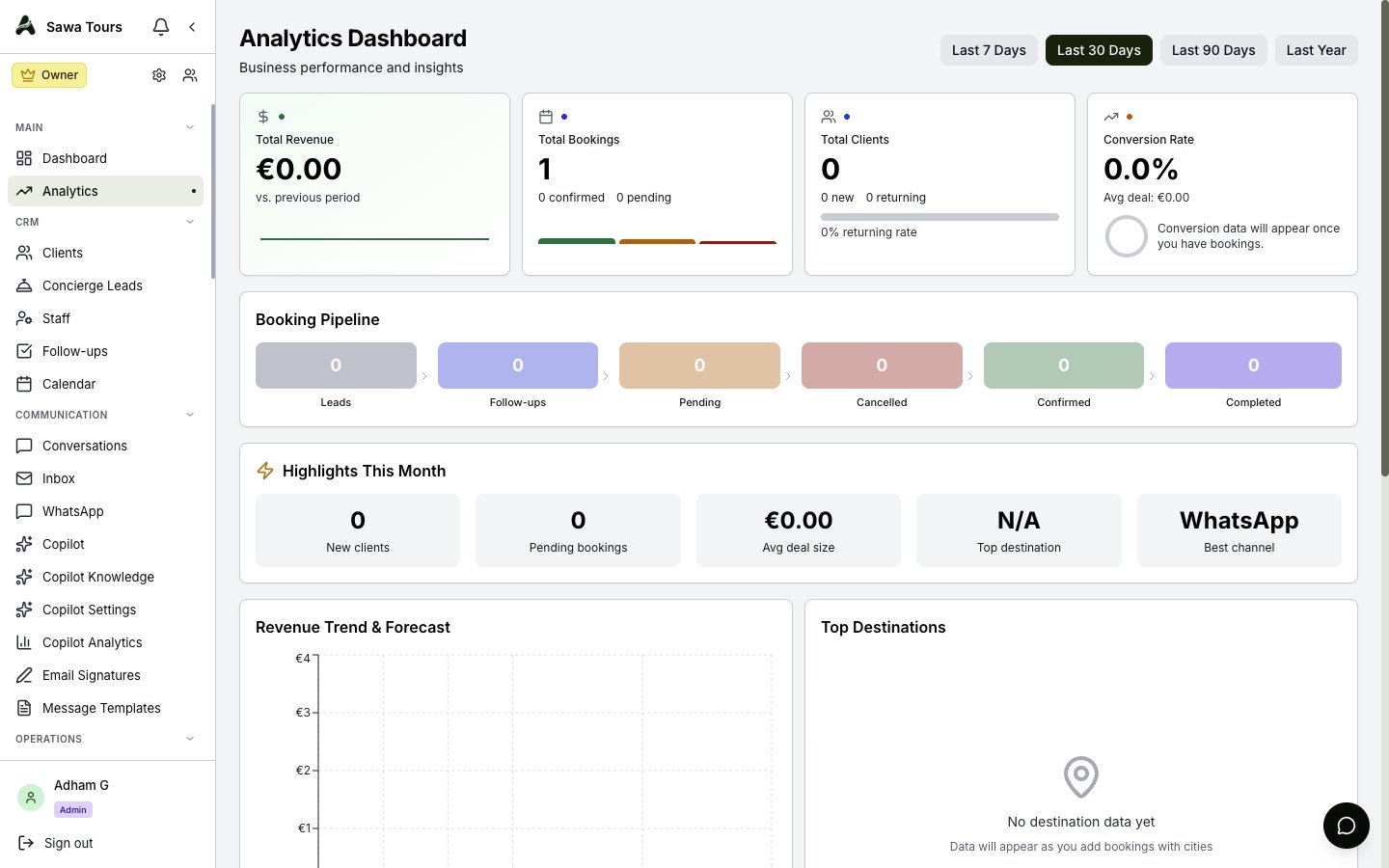Click the Conversion Rate 0.0% value
Image resolution: width=1389 pixels, height=868 pixels.
[x=1141, y=170]
